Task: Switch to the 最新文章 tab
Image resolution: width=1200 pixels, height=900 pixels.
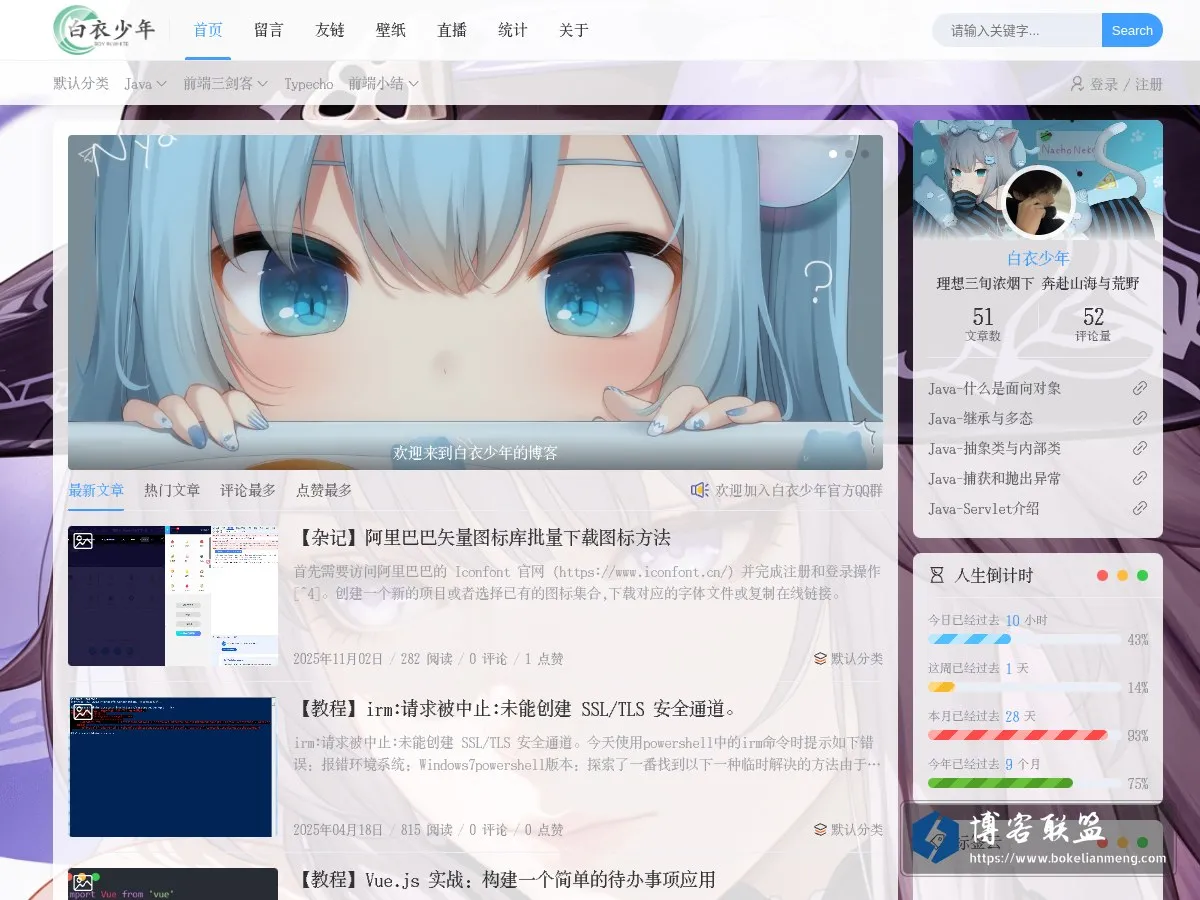Action: [96, 490]
